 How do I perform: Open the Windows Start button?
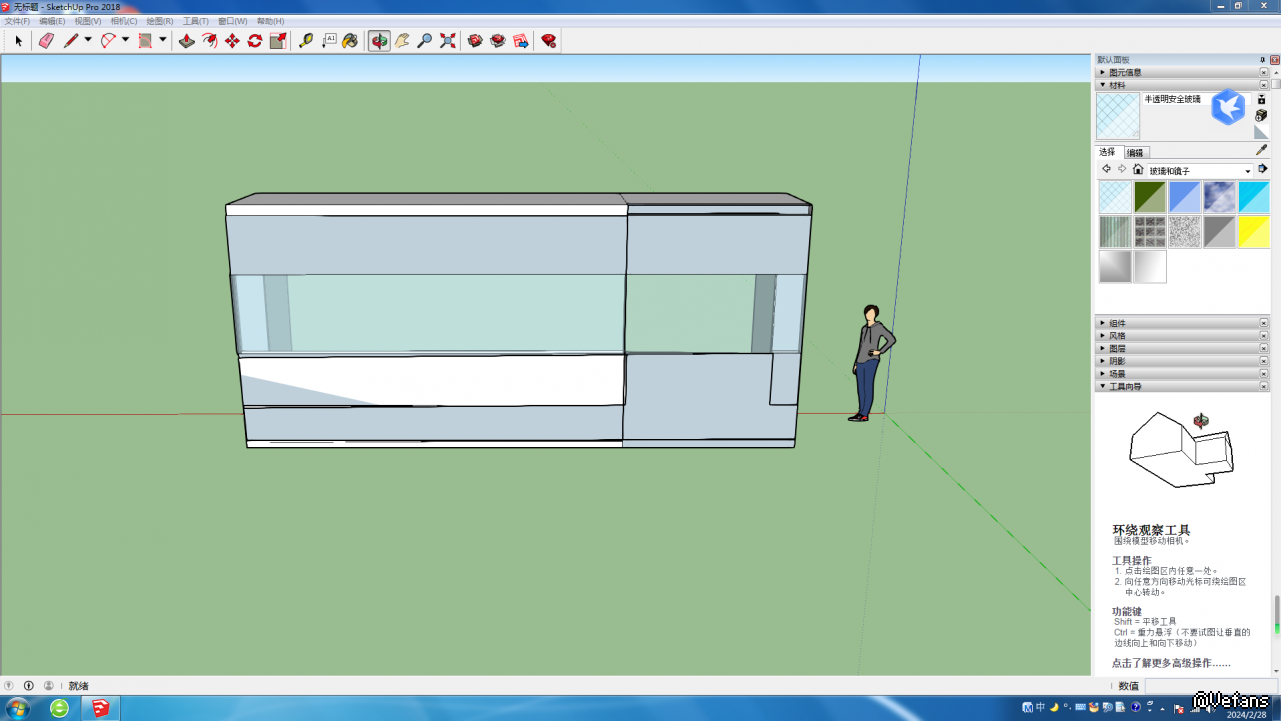pos(18,708)
